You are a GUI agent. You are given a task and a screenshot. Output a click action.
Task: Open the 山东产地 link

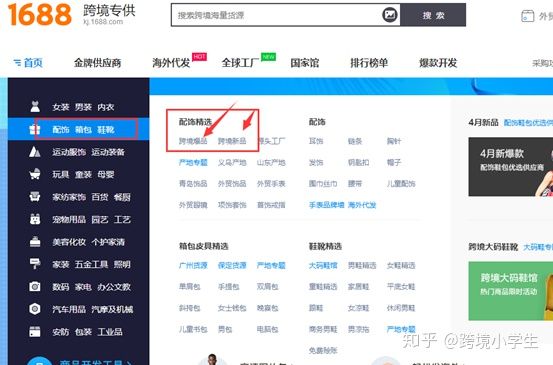click(x=271, y=163)
